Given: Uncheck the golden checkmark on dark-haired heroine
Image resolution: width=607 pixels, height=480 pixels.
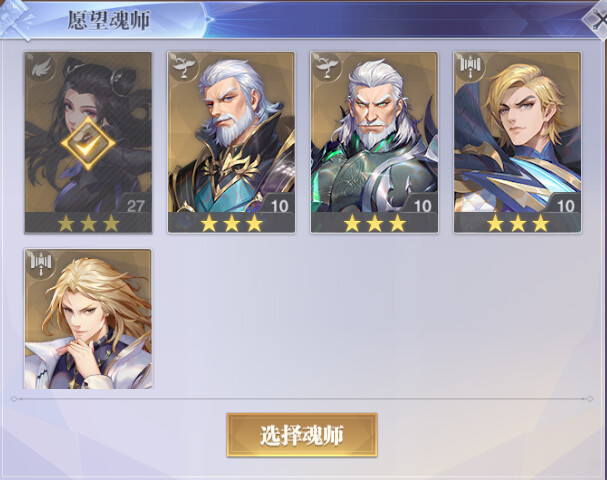Looking at the screenshot, I should (88, 144).
